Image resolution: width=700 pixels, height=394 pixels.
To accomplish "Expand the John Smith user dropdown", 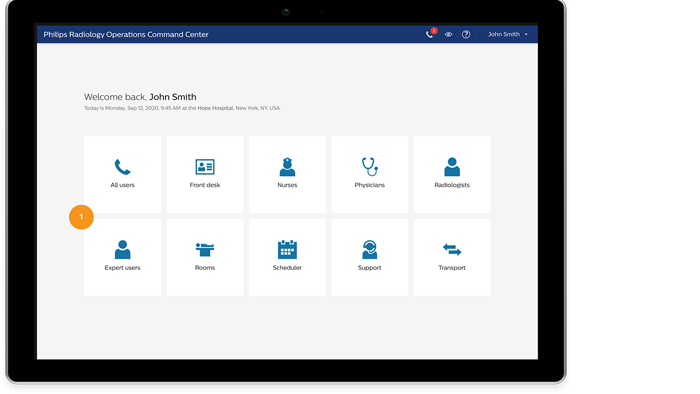I will 508,34.
